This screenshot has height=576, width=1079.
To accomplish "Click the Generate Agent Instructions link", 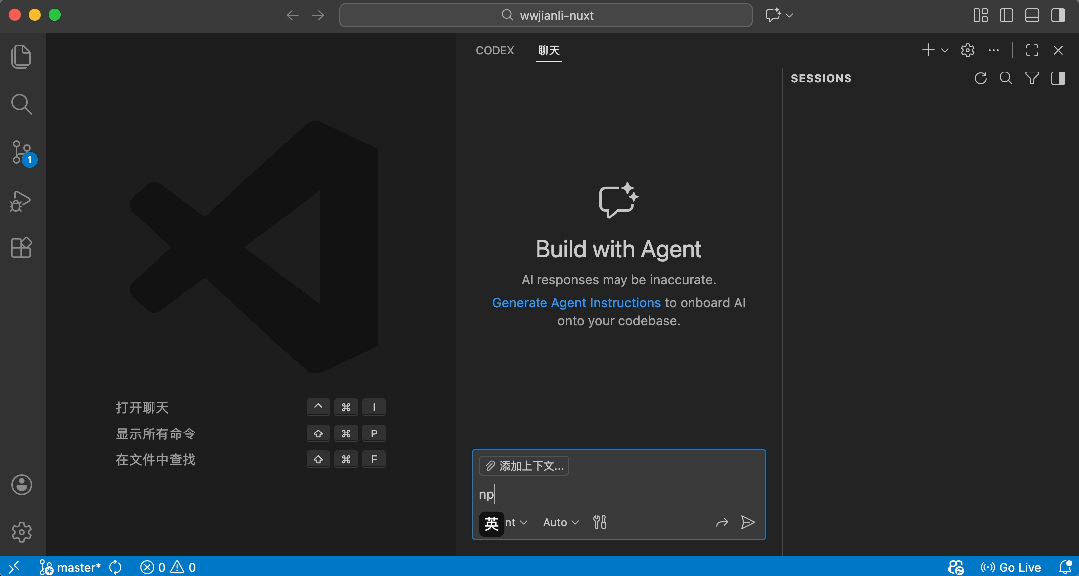I will 576,303.
